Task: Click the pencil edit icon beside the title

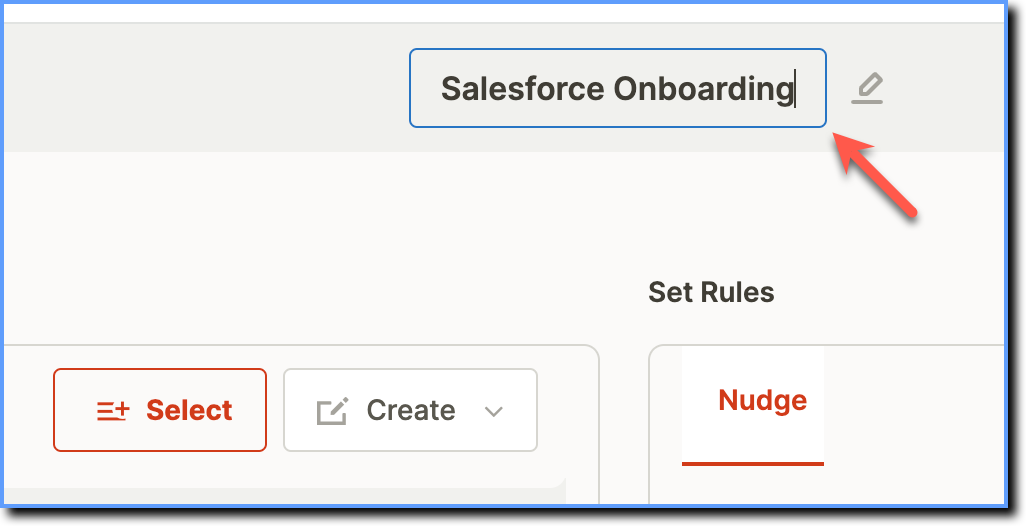Action: [x=867, y=88]
